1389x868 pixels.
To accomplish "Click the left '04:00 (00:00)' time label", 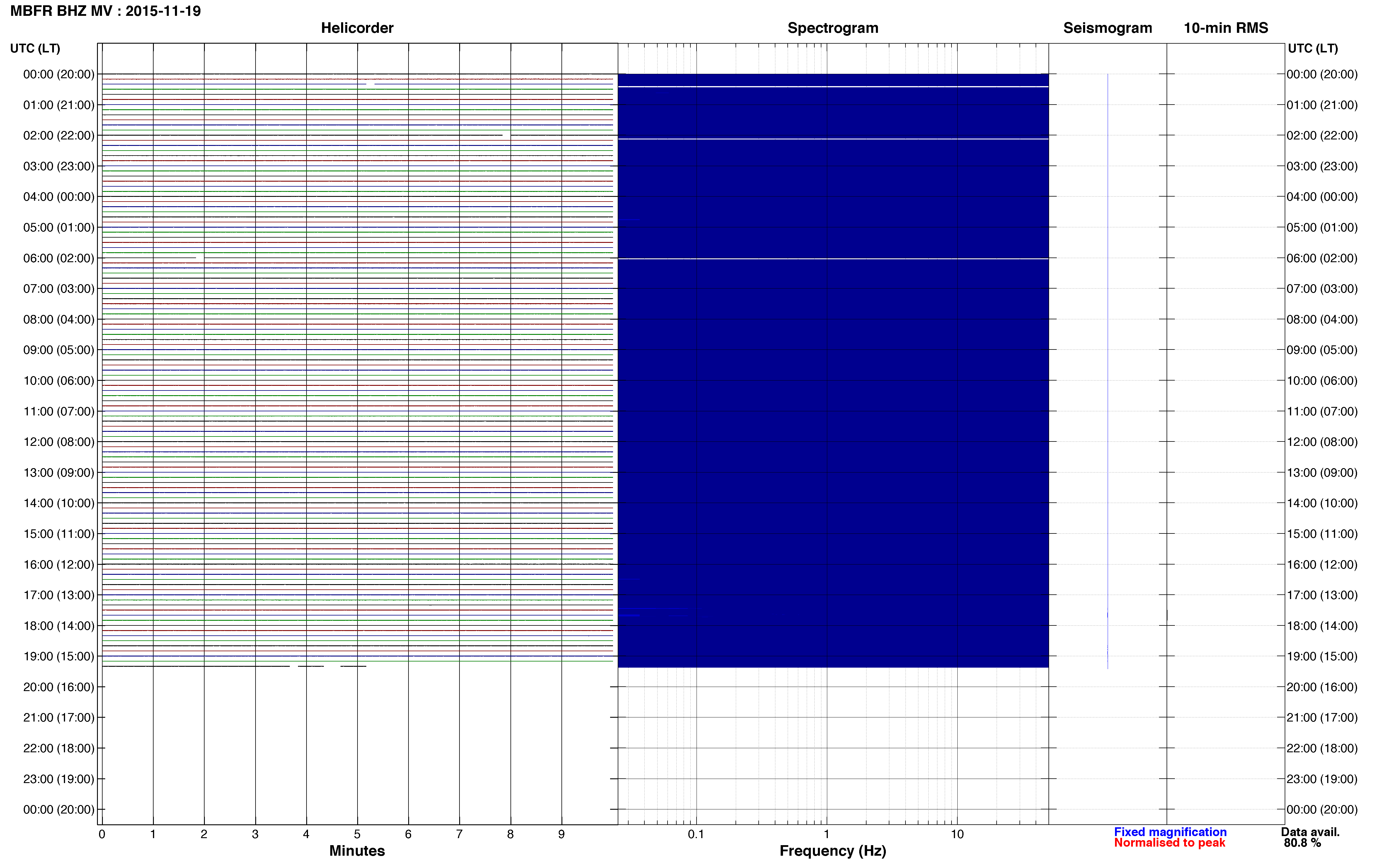I will (x=59, y=197).
